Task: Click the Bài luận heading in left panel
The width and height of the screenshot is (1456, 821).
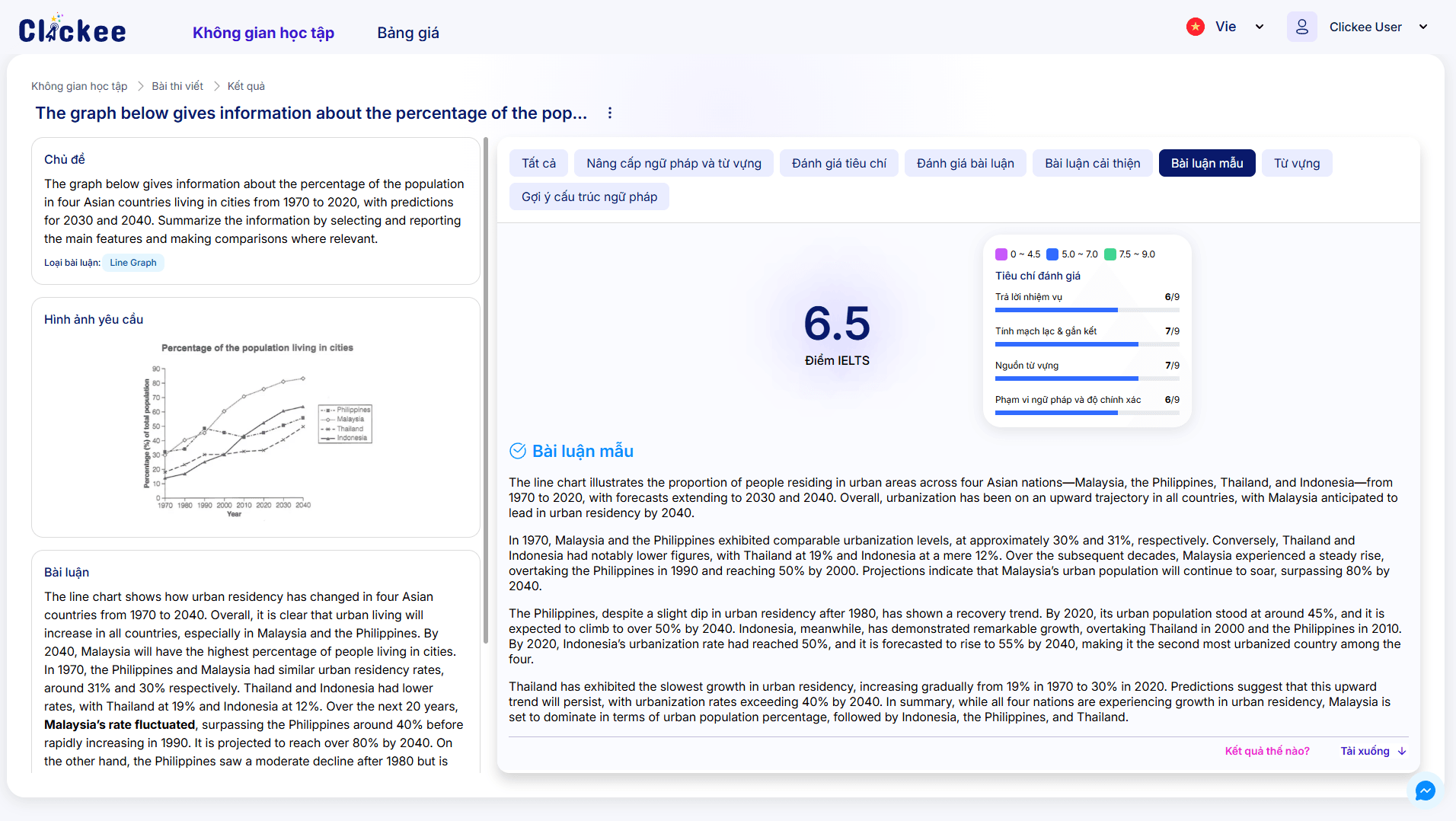Action: (x=66, y=572)
